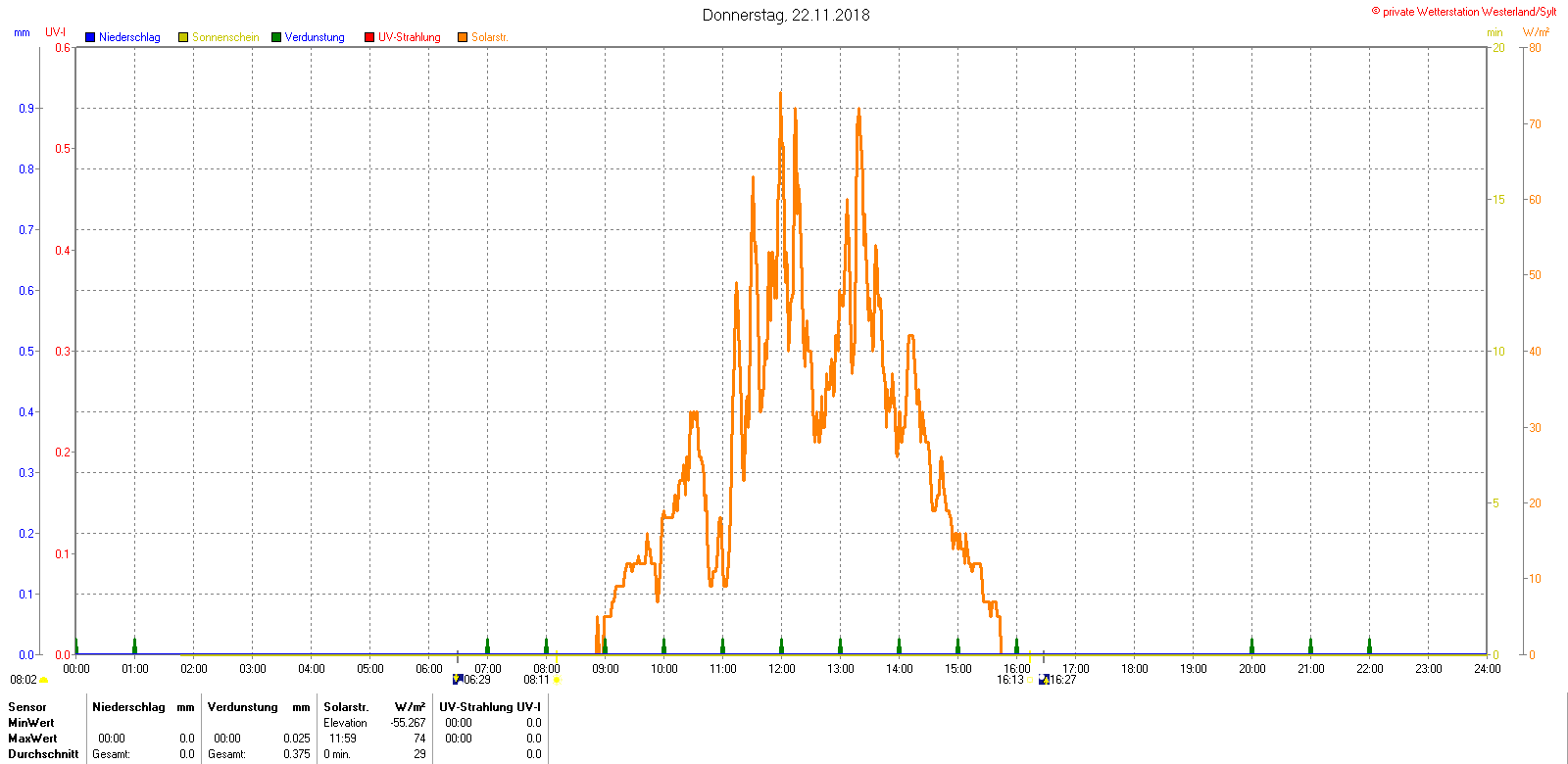Screen dimensions: 1568x764
Task: Click the green evaporation bar at 07:00
Action: click(x=488, y=646)
